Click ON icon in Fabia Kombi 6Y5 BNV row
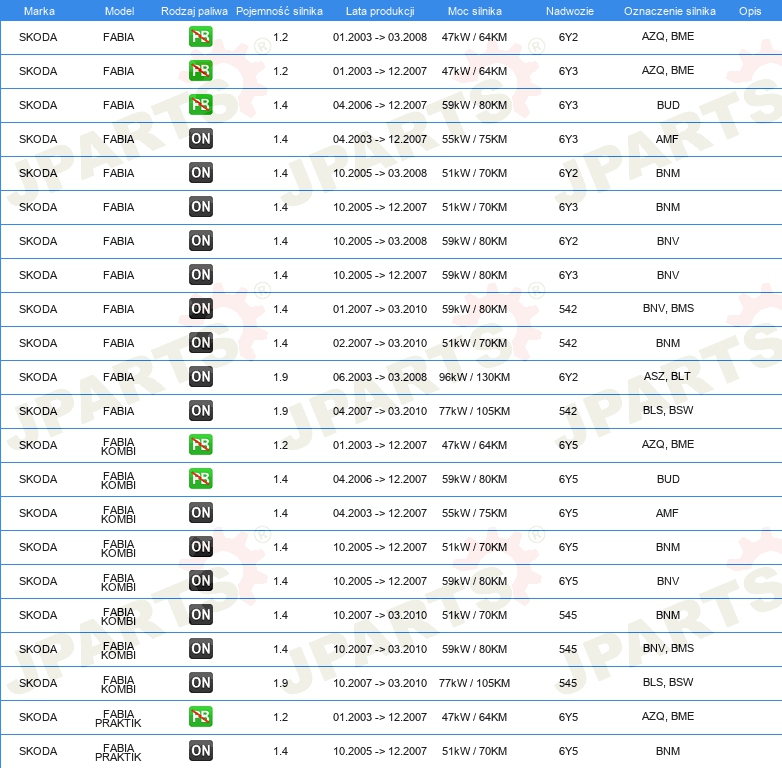The height and width of the screenshot is (768, 782). [x=200, y=580]
